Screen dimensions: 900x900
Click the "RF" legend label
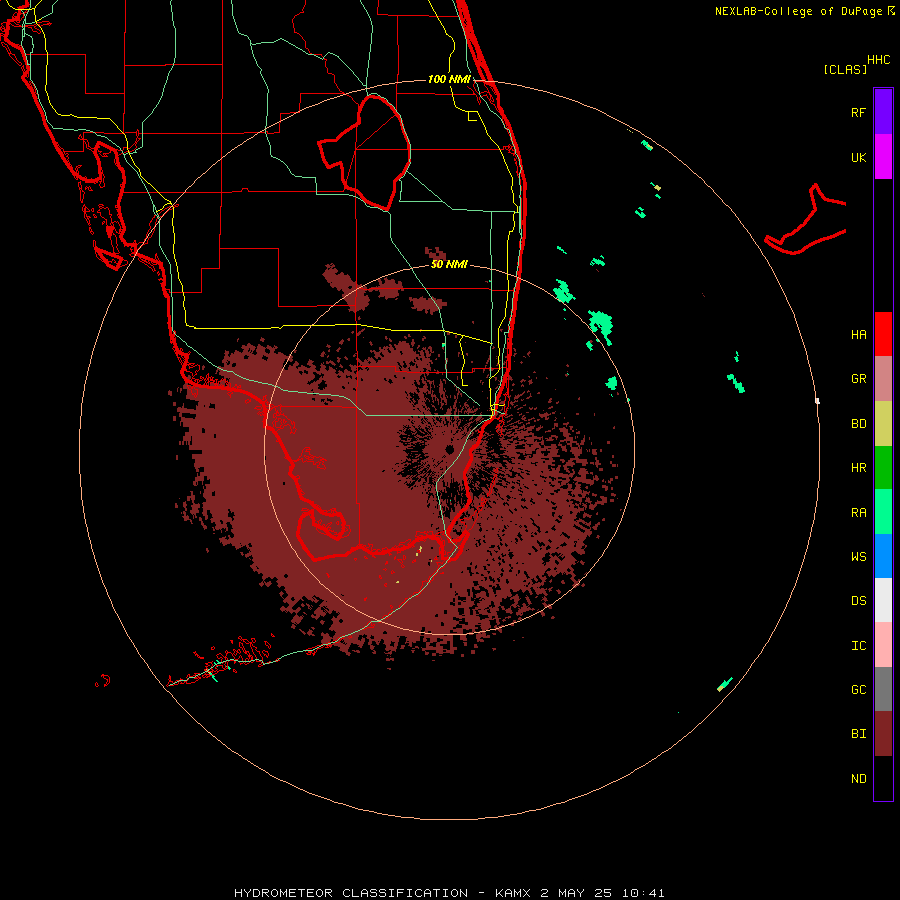click(x=858, y=112)
